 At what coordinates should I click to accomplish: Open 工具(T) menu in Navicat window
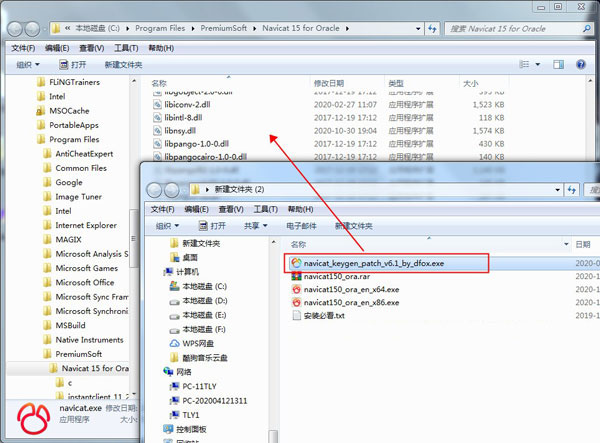tap(126, 48)
